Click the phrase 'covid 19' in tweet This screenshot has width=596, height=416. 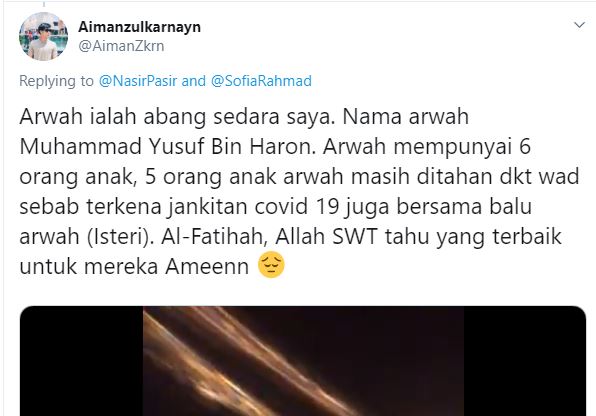[297, 206]
